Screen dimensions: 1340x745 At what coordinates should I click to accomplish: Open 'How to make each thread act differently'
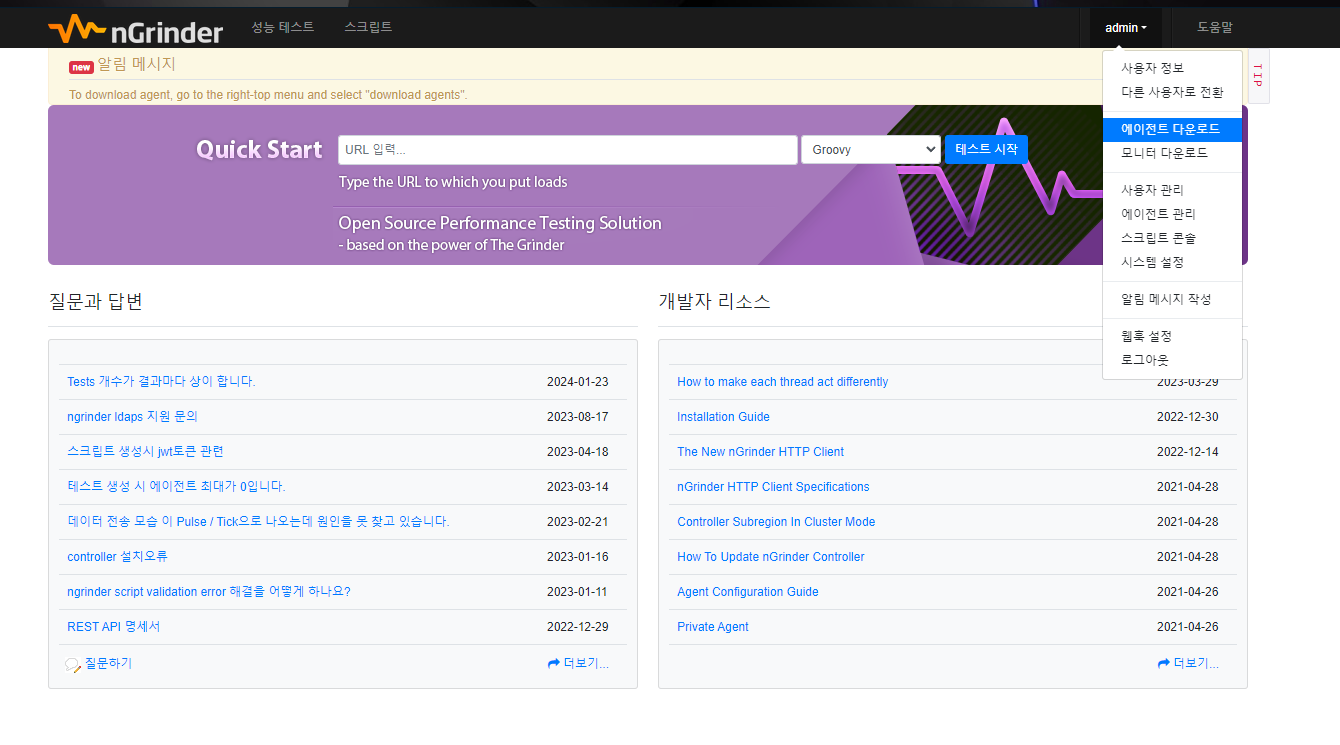click(782, 382)
